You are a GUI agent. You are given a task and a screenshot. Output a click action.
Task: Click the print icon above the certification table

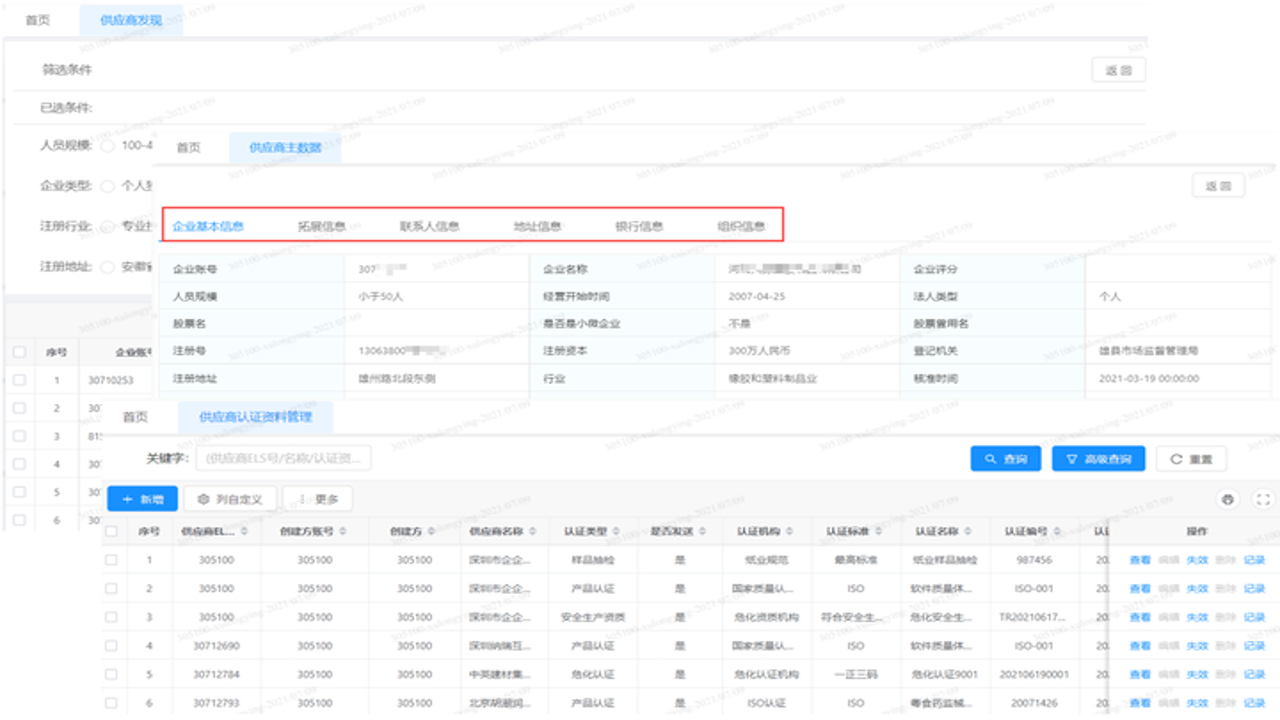click(x=1229, y=500)
